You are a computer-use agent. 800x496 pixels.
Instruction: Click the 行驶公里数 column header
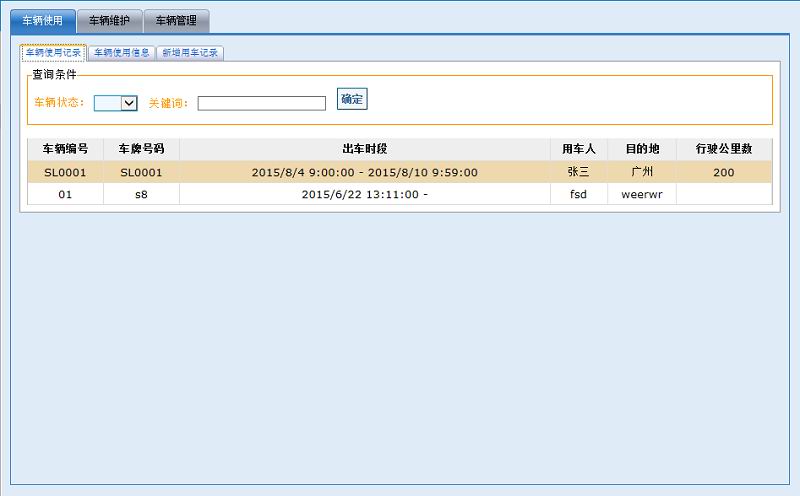pyautogui.click(x=724, y=149)
